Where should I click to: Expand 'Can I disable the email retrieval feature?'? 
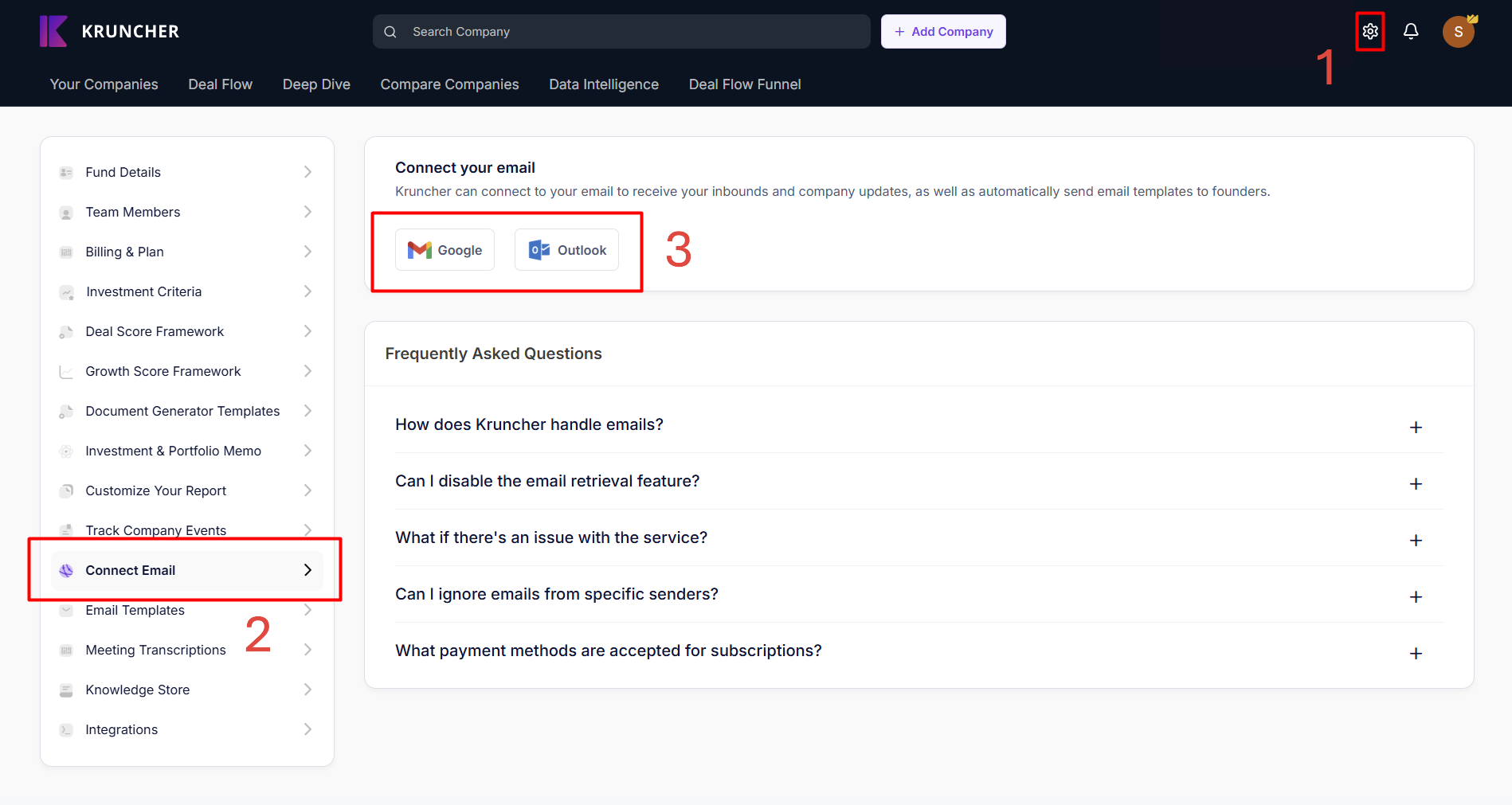(x=1415, y=484)
